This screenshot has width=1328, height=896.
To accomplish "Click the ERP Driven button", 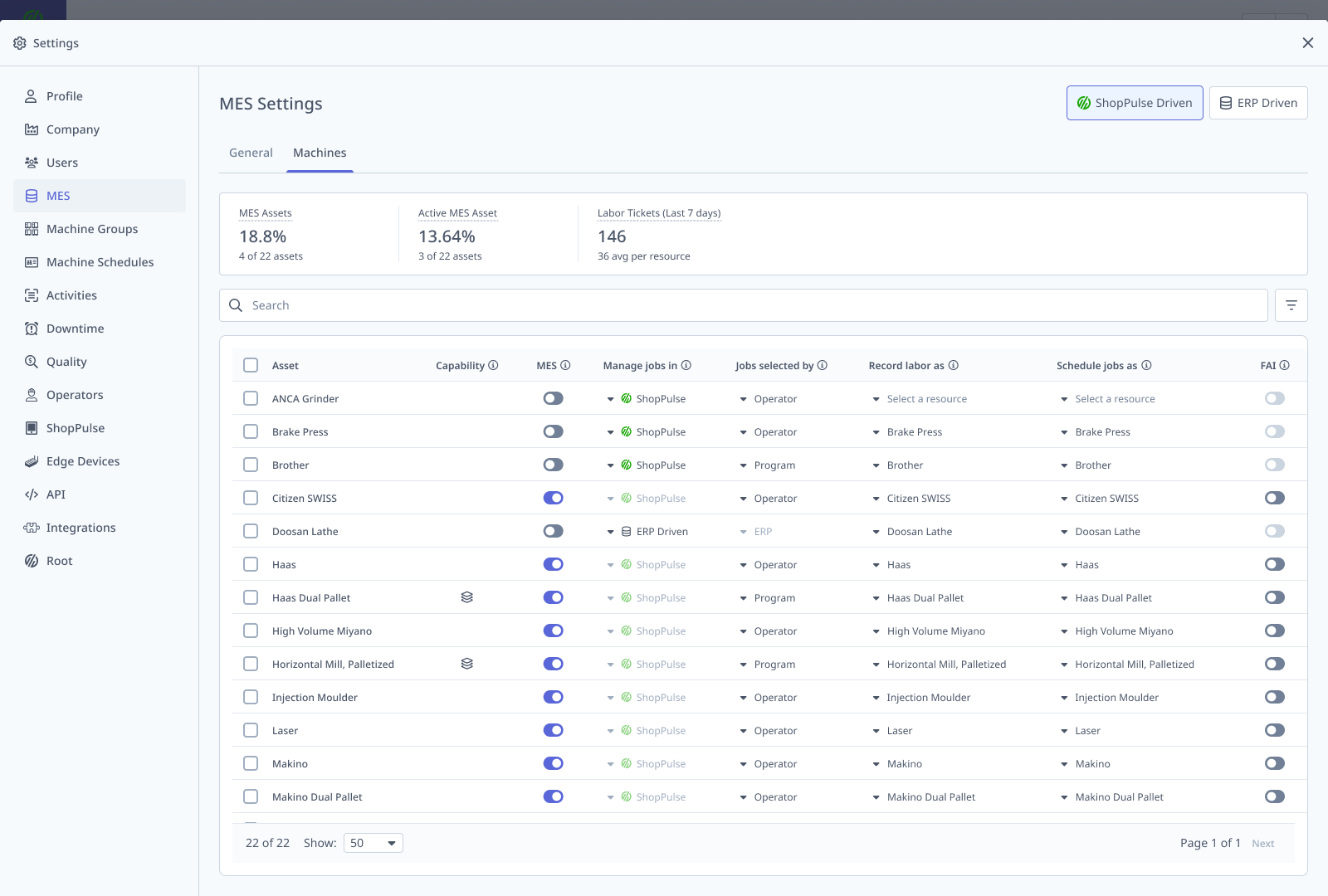I will (x=1258, y=103).
